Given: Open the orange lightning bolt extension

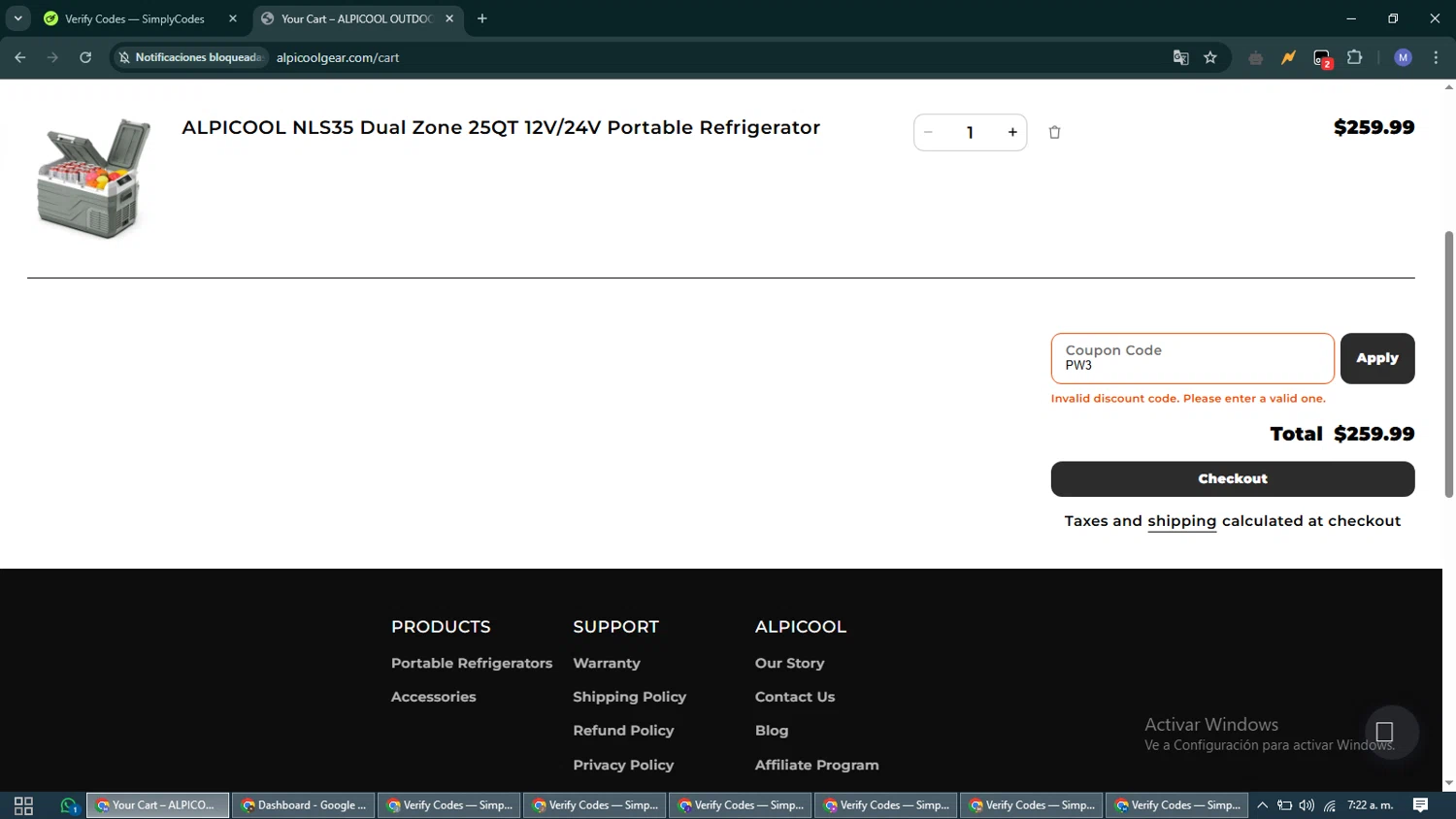Looking at the screenshot, I should 1288,57.
